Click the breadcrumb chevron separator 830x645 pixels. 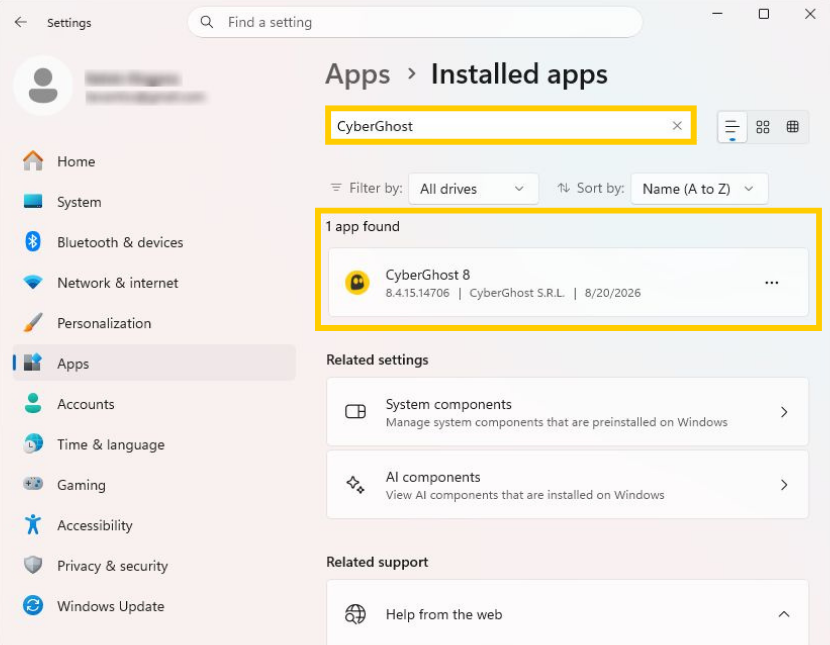[411, 74]
